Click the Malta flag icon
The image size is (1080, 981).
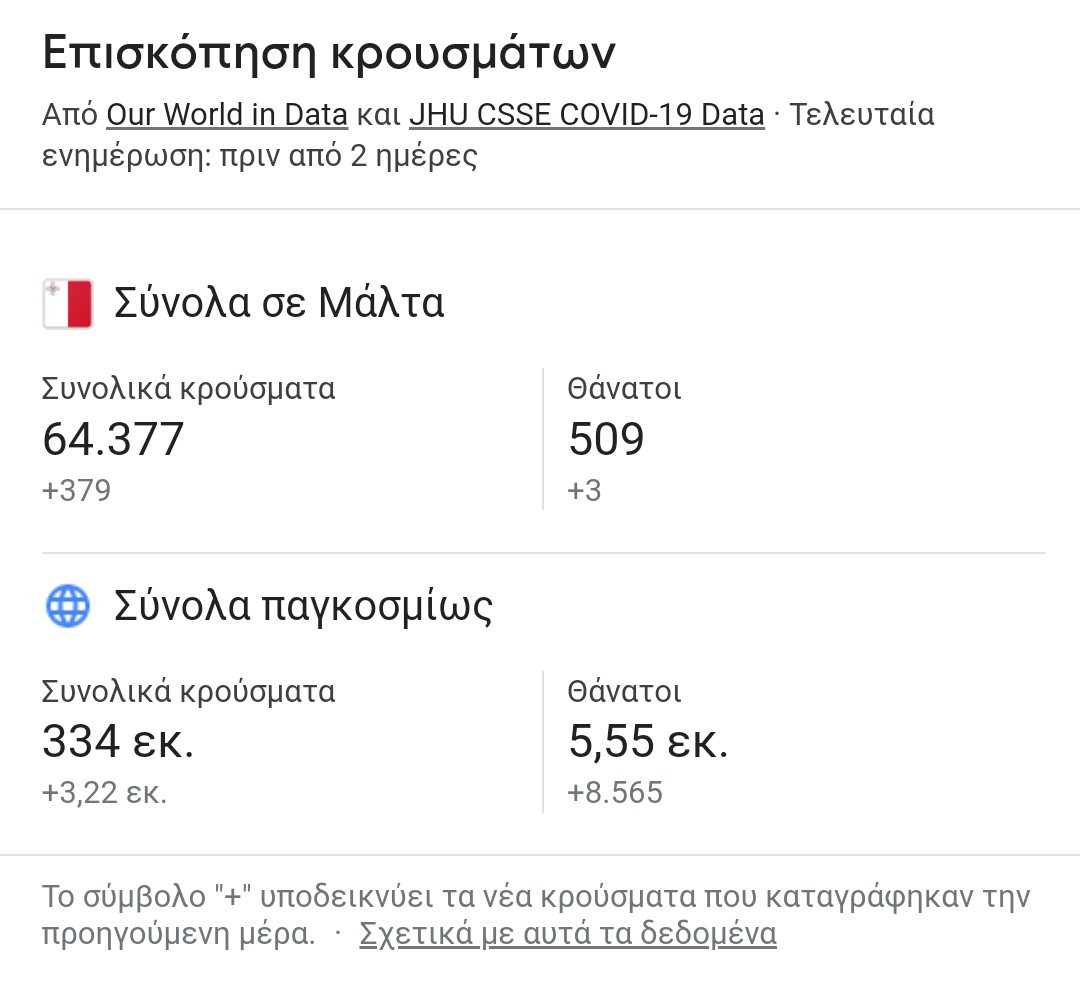[68, 304]
